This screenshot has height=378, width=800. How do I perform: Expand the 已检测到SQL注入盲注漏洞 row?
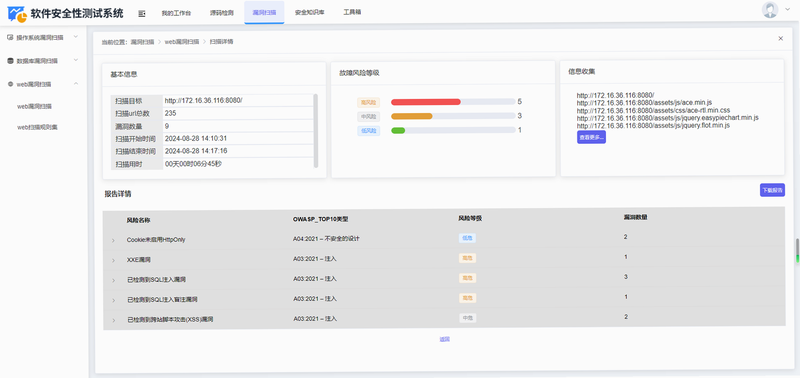113,300
